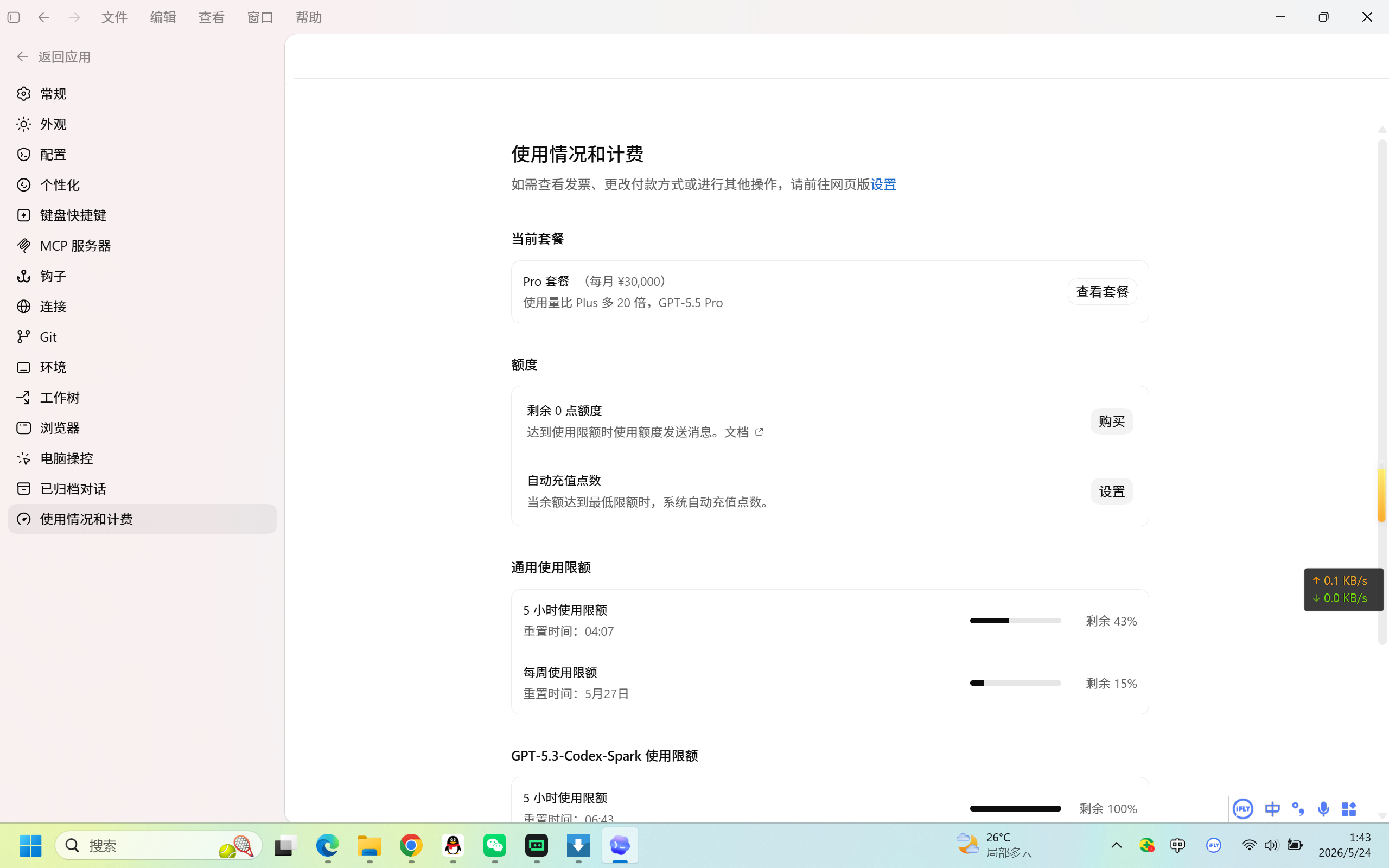Select the 键盘快捷键 icon

(x=23, y=215)
